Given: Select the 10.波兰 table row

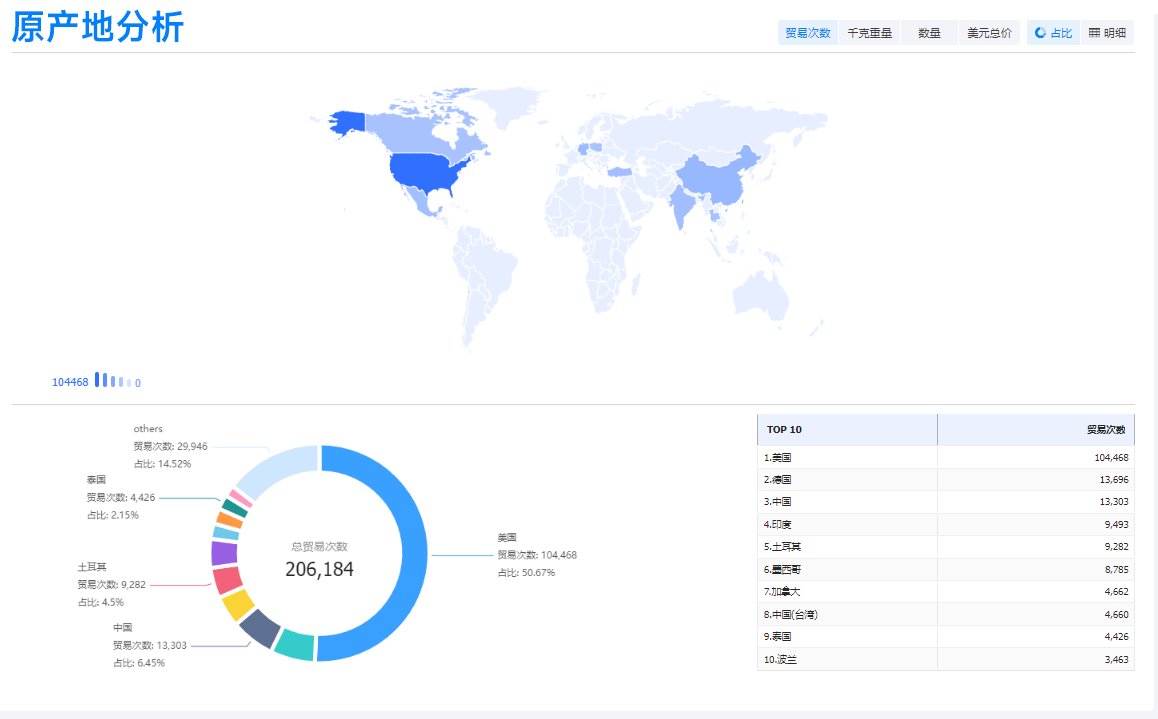Looking at the screenshot, I should pyautogui.click(x=945, y=659).
